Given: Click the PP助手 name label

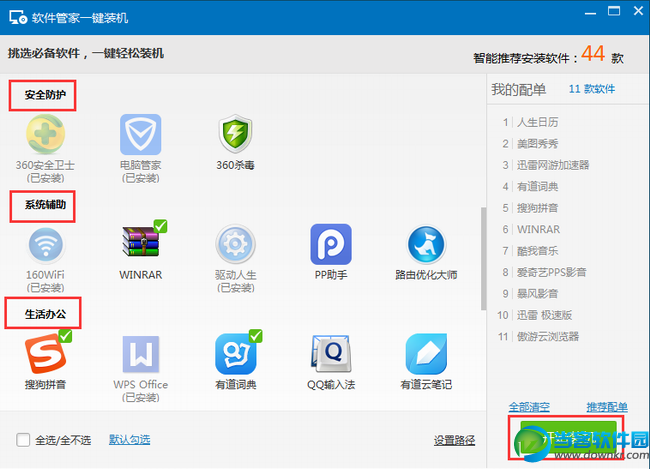Looking at the screenshot, I should pos(331,275).
